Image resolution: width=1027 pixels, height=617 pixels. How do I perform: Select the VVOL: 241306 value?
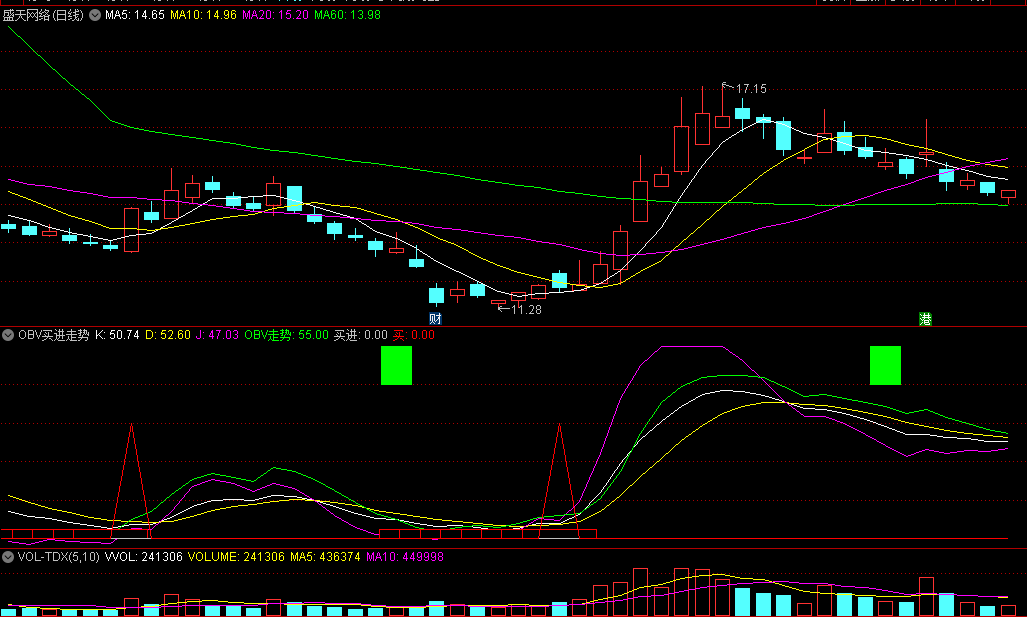pos(143,557)
